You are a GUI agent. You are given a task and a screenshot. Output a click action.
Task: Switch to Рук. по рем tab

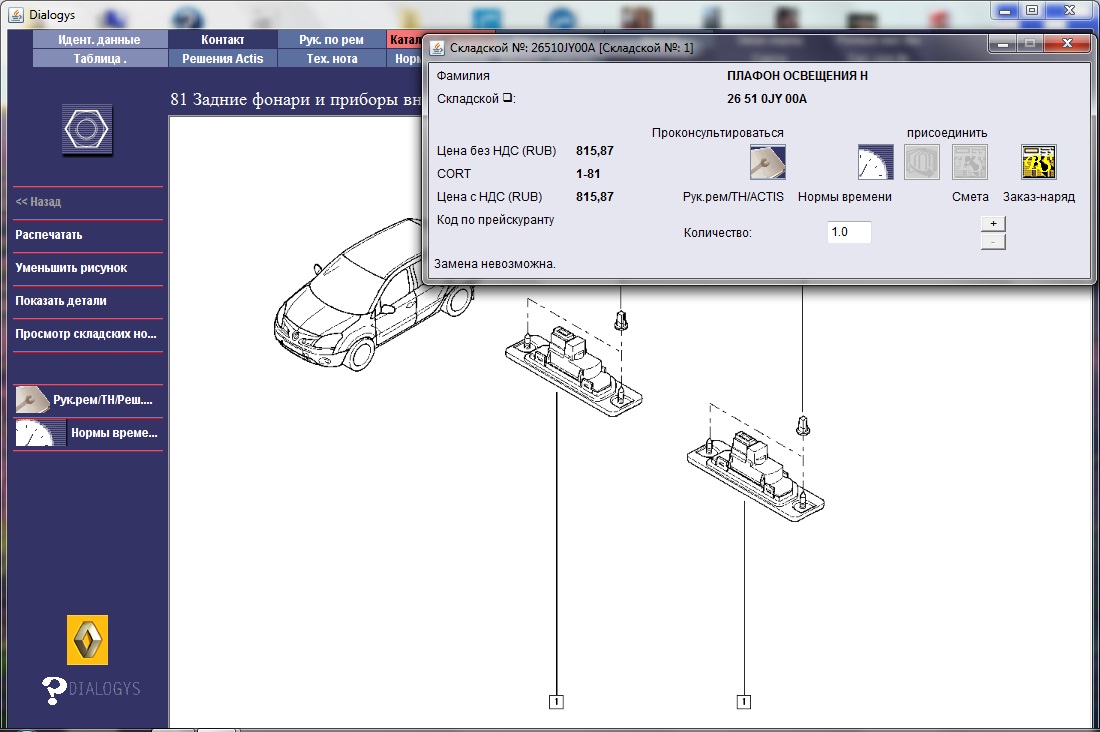coord(331,39)
